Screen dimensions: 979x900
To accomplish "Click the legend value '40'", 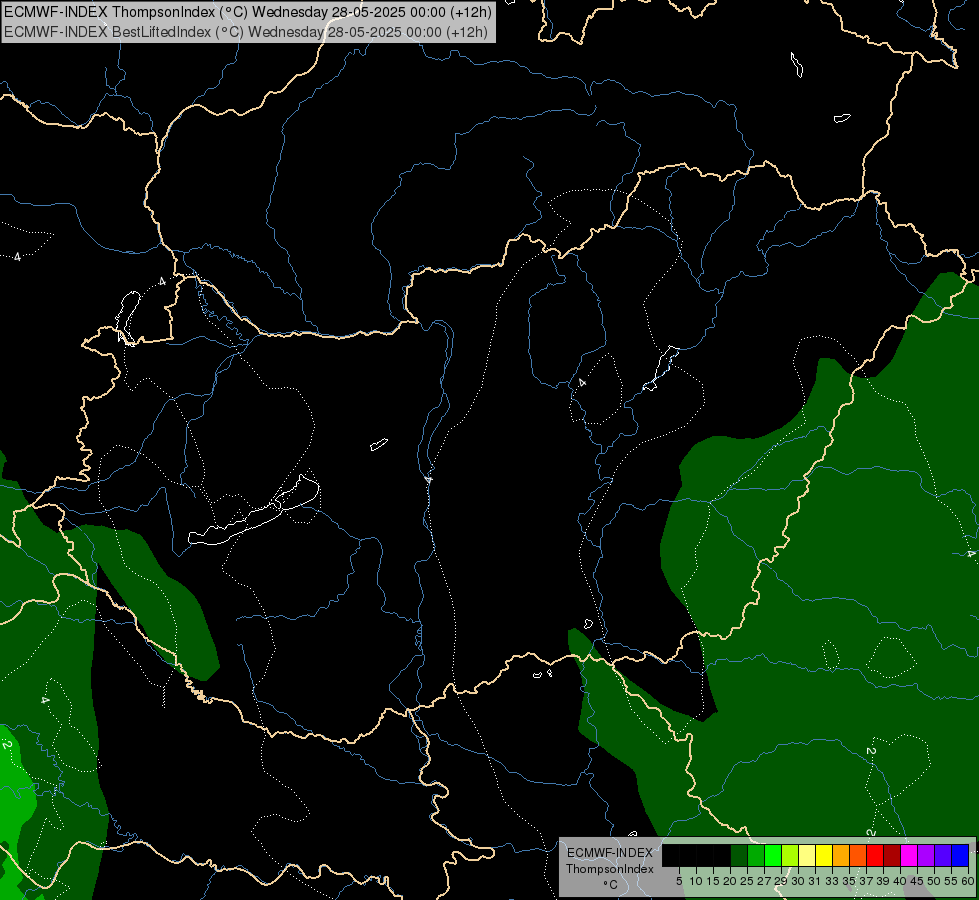I will [899, 881].
